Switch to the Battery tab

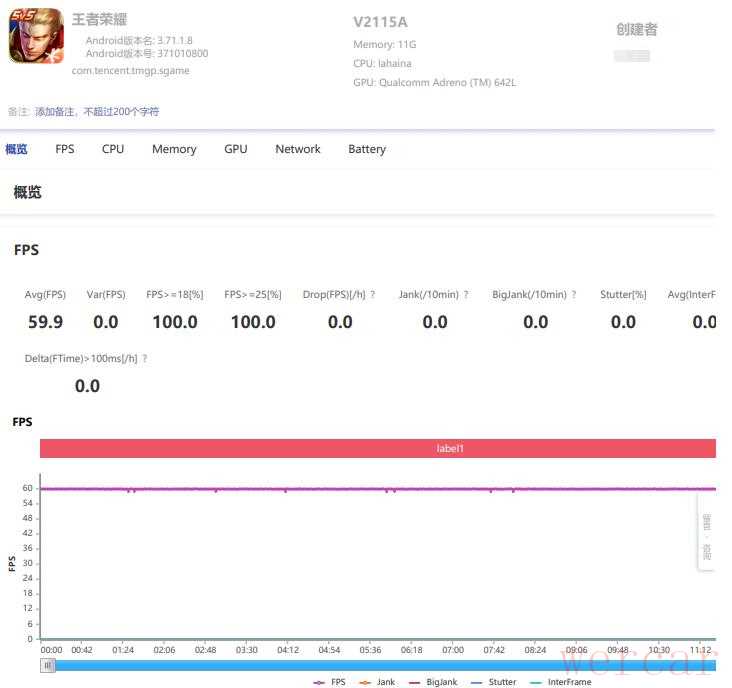tap(367, 149)
